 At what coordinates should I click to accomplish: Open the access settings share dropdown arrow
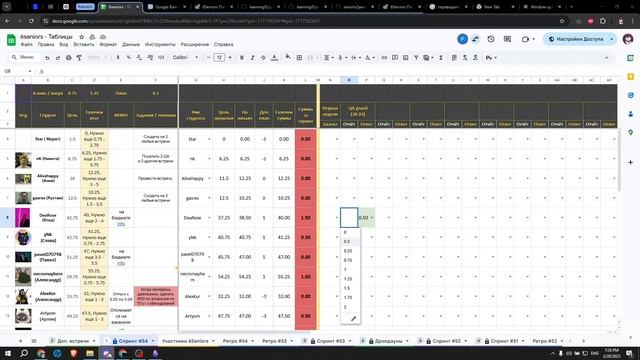pos(611,39)
